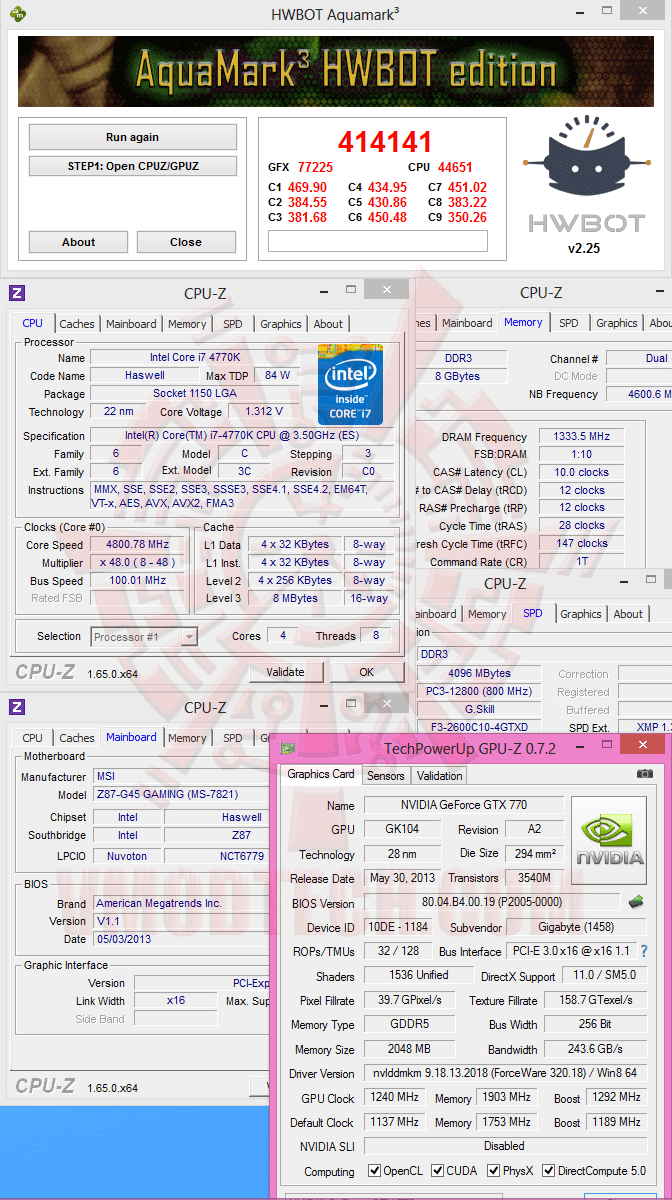Select the Mainboard tab in the bottom CPU-Z window

[x=132, y=737]
